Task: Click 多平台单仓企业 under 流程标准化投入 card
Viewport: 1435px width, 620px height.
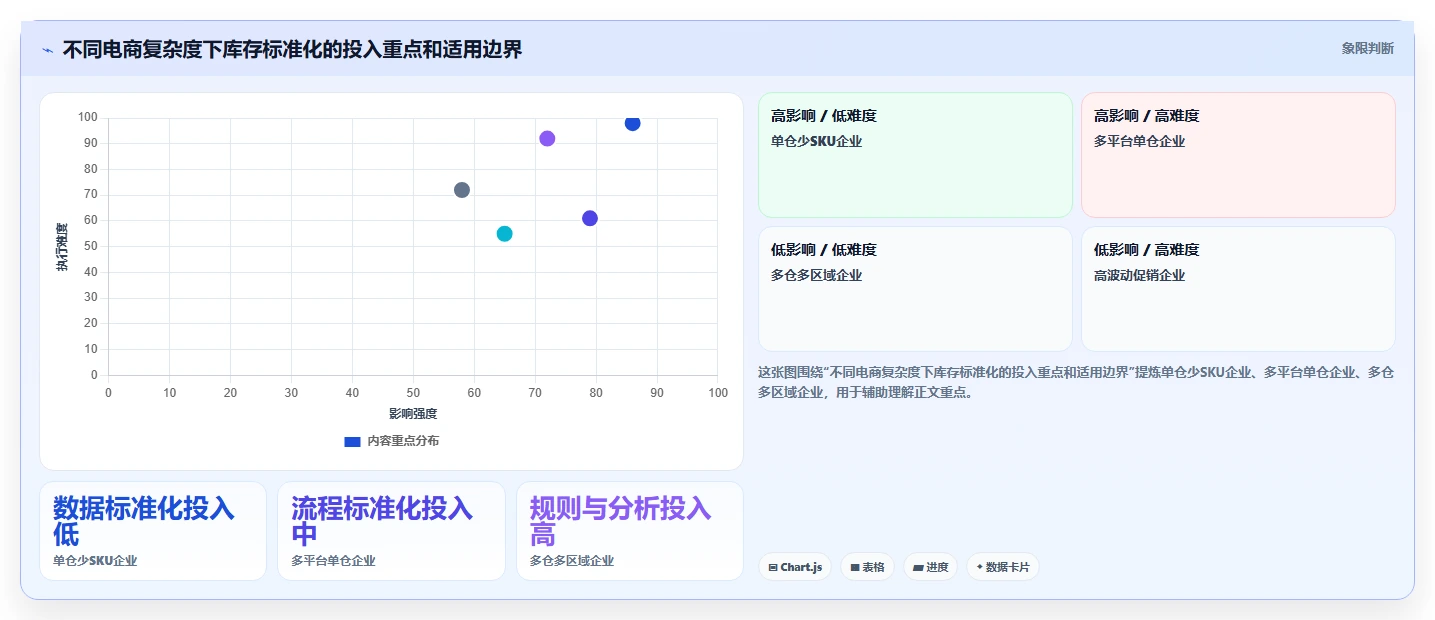Action: pos(333,561)
